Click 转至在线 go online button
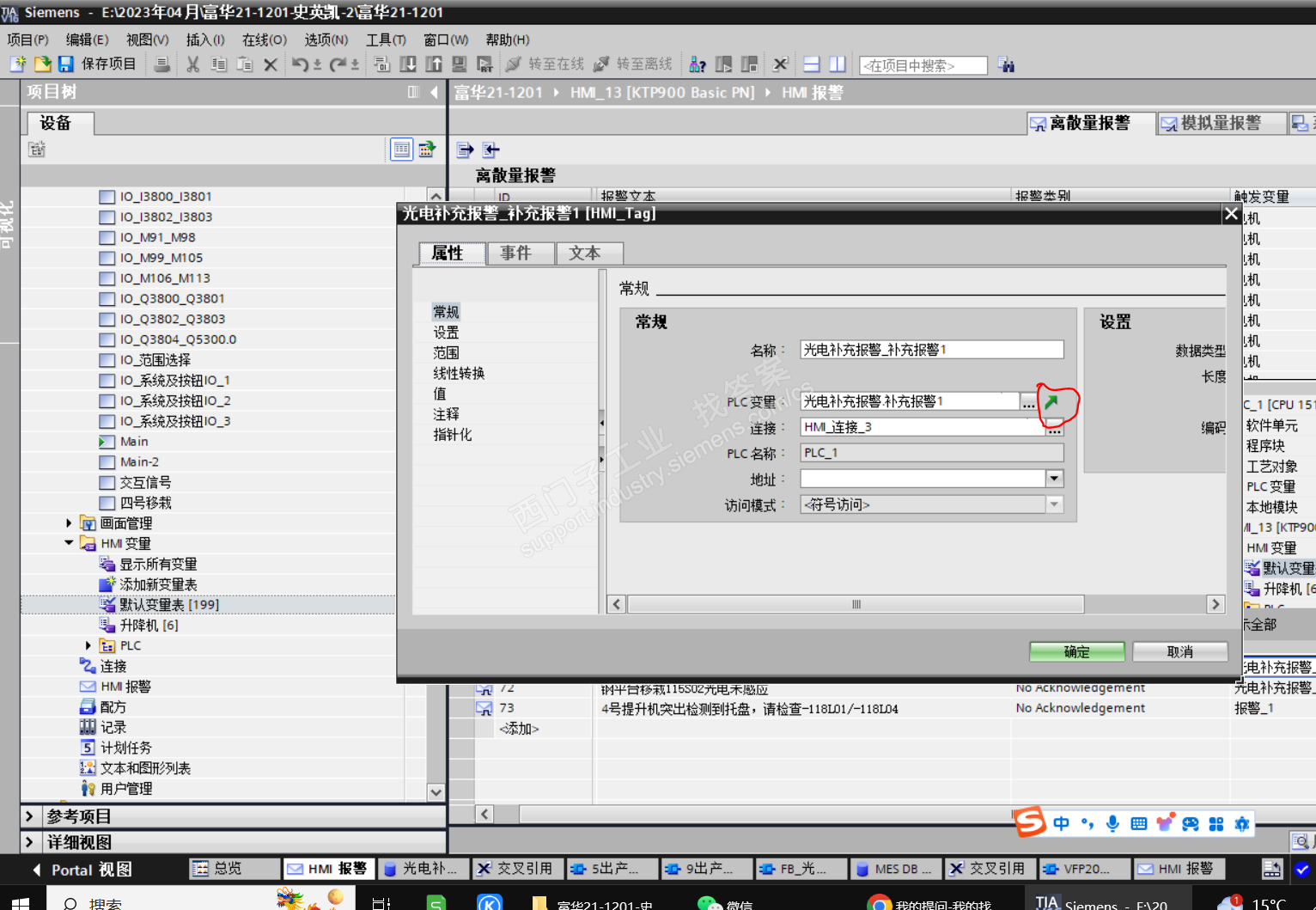This screenshot has height=910, width=1316. click(545, 64)
